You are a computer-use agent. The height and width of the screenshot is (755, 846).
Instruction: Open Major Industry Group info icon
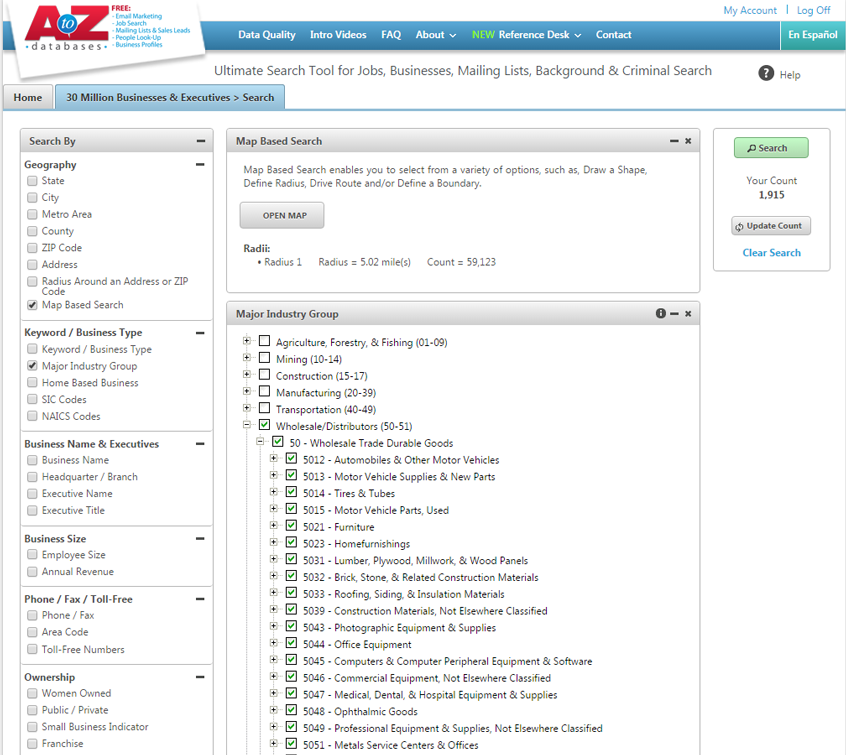(660, 314)
